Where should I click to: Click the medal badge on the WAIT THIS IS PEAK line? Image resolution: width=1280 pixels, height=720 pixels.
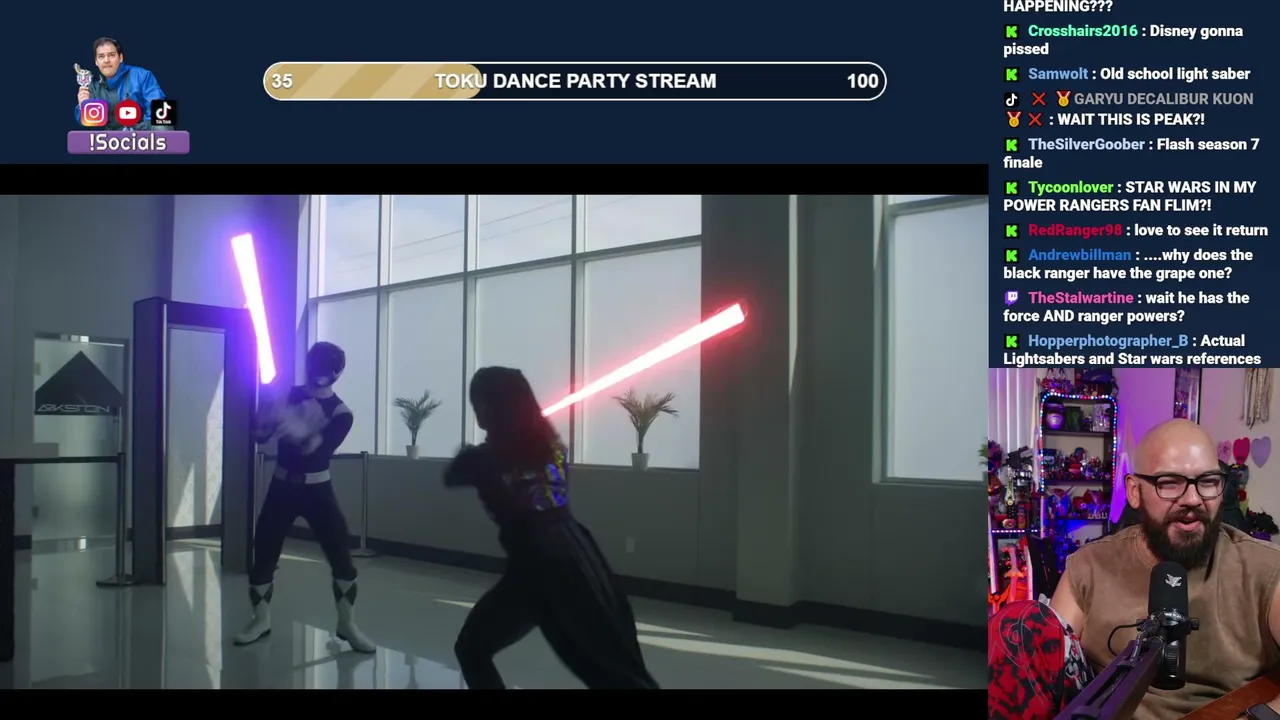click(x=1013, y=119)
